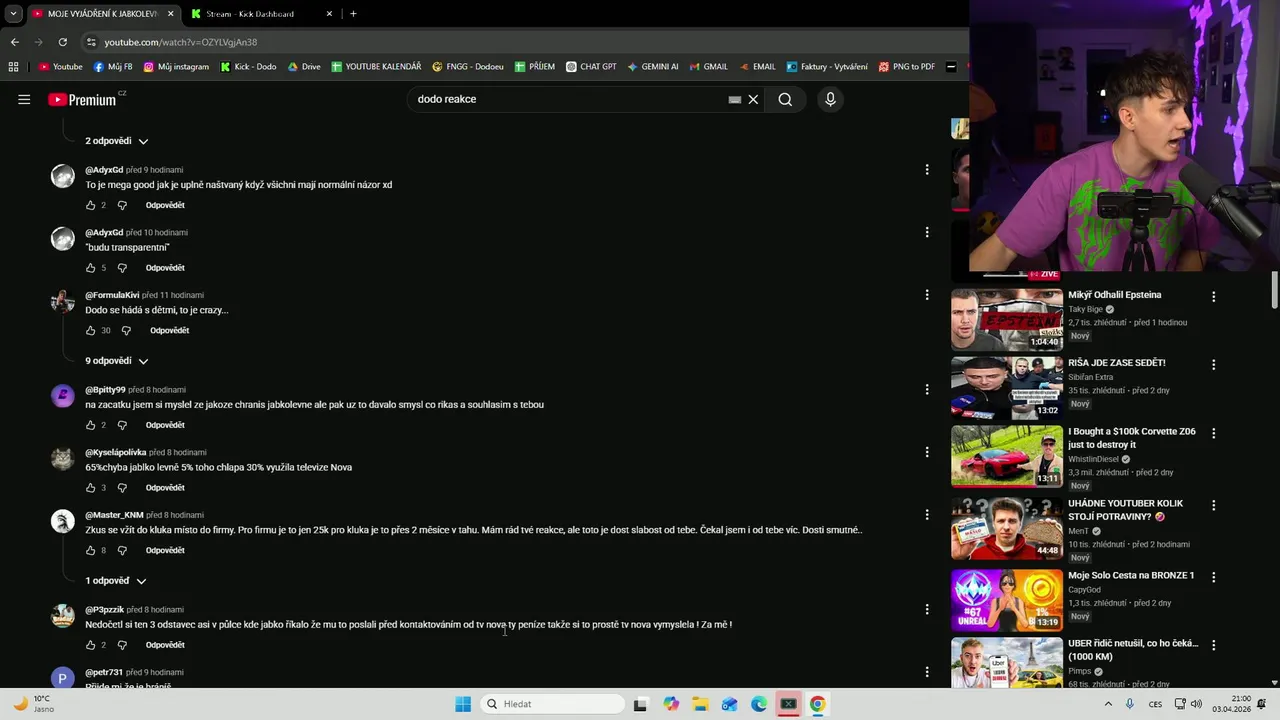1280x720 pixels.
Task: Go back in browser history
Action: (x=14, y=42)
